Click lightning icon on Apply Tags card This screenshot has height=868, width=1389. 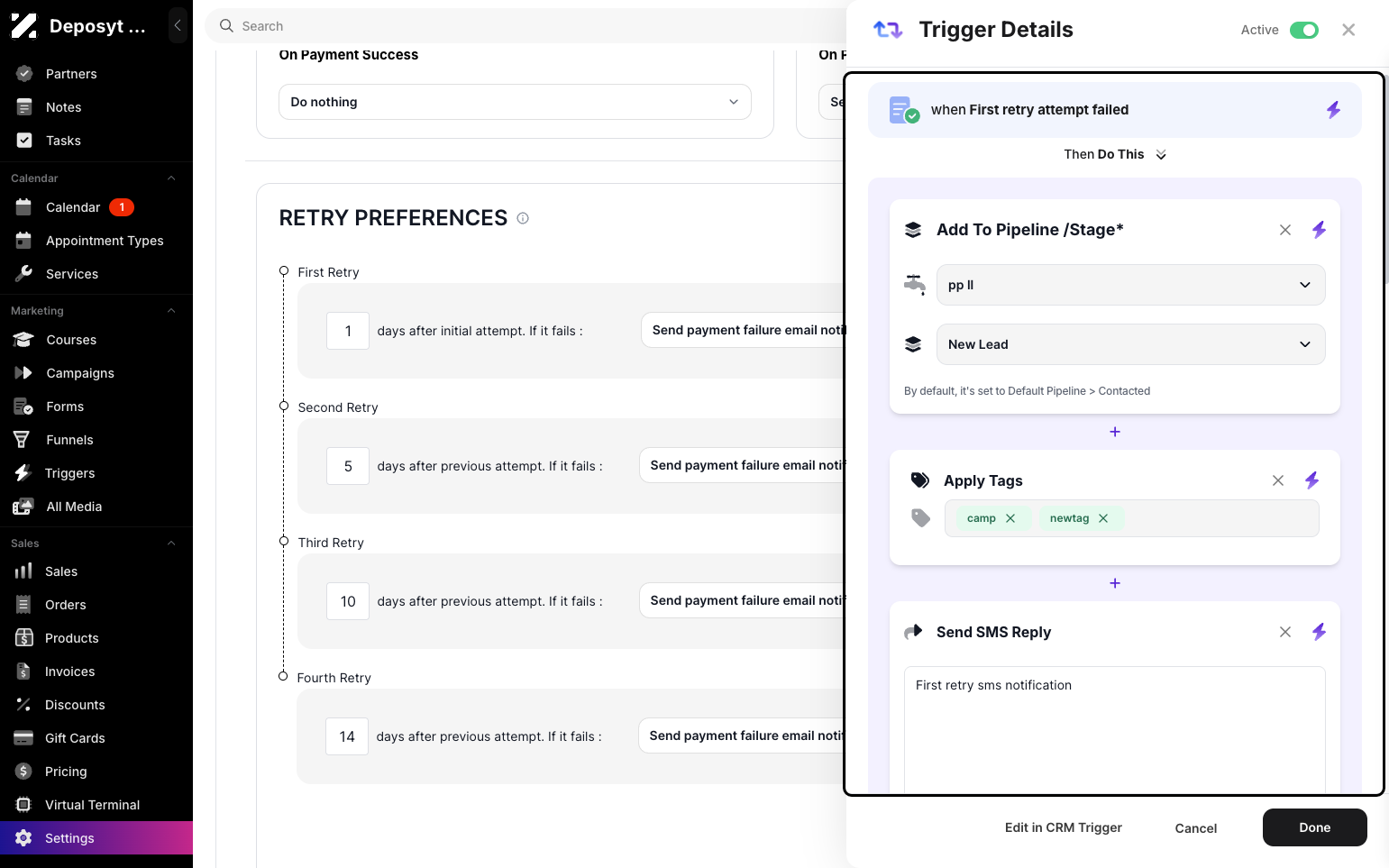1311,480
